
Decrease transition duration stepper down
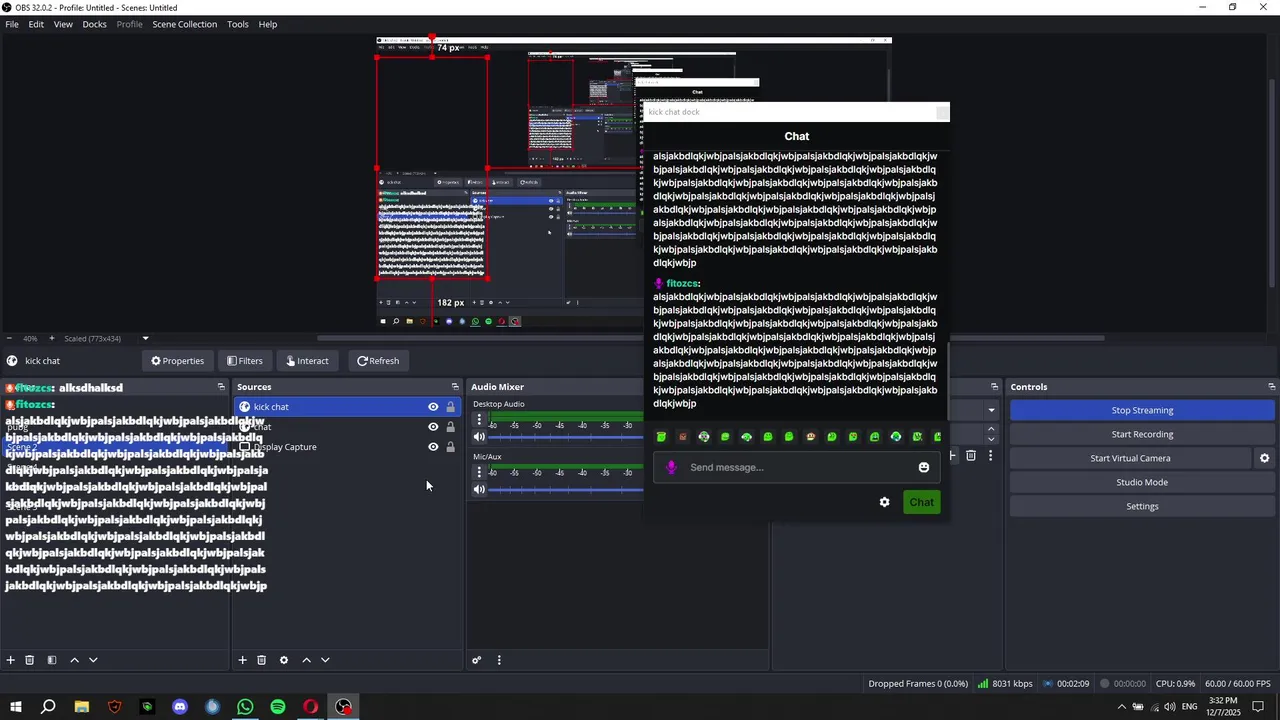click(x=991, y=439)
